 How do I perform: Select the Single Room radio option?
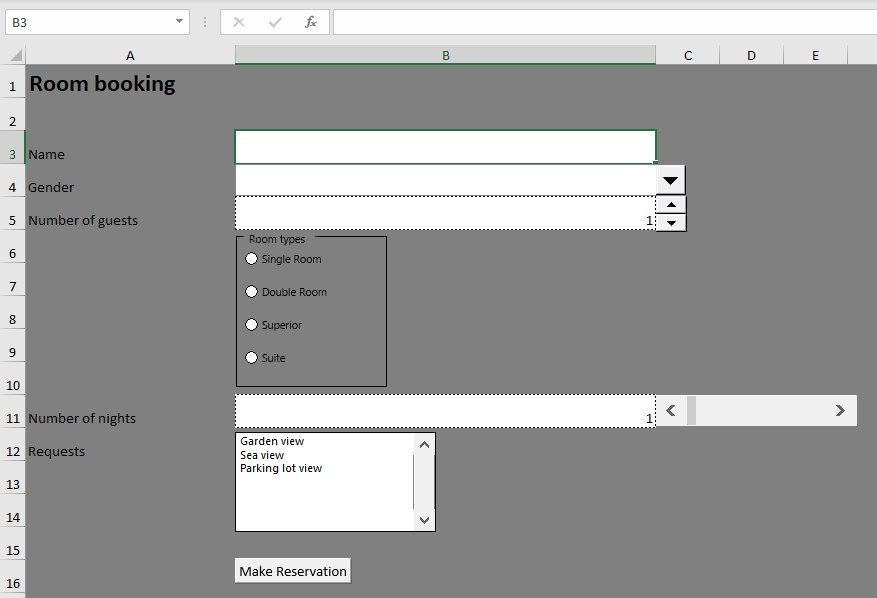(x=252, y=259)
